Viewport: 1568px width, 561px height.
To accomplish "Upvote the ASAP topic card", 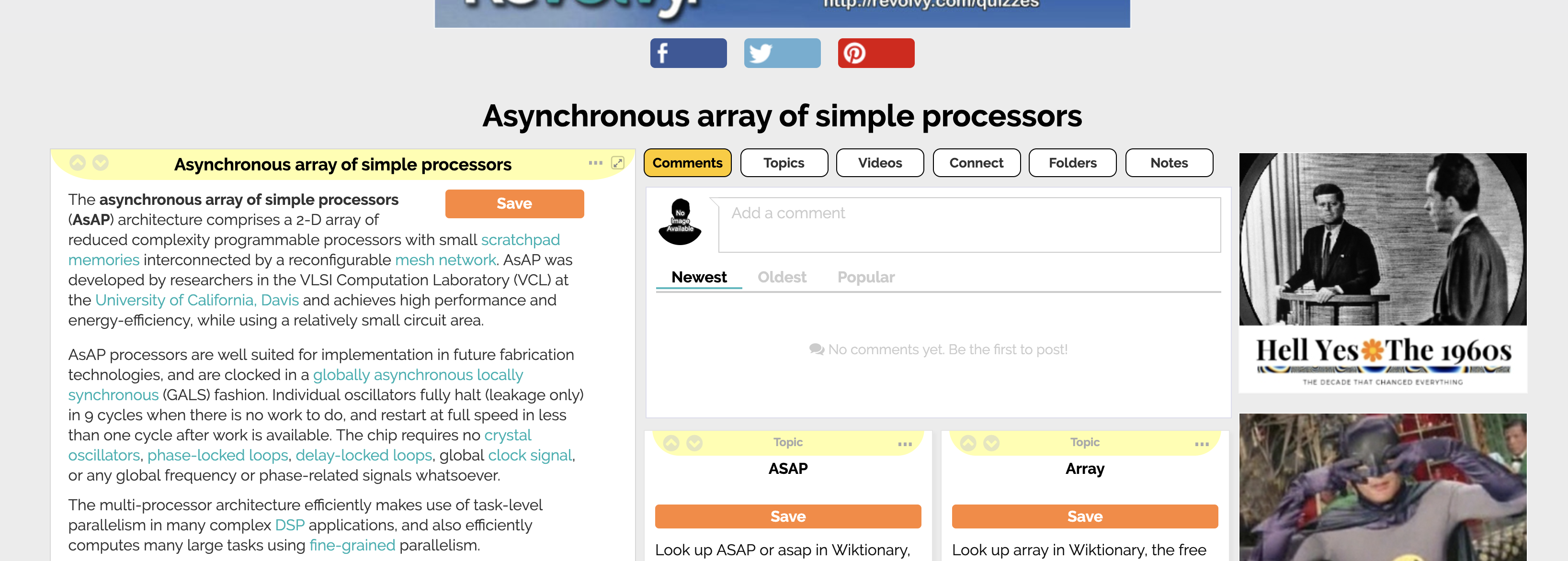I will (671, 443).
